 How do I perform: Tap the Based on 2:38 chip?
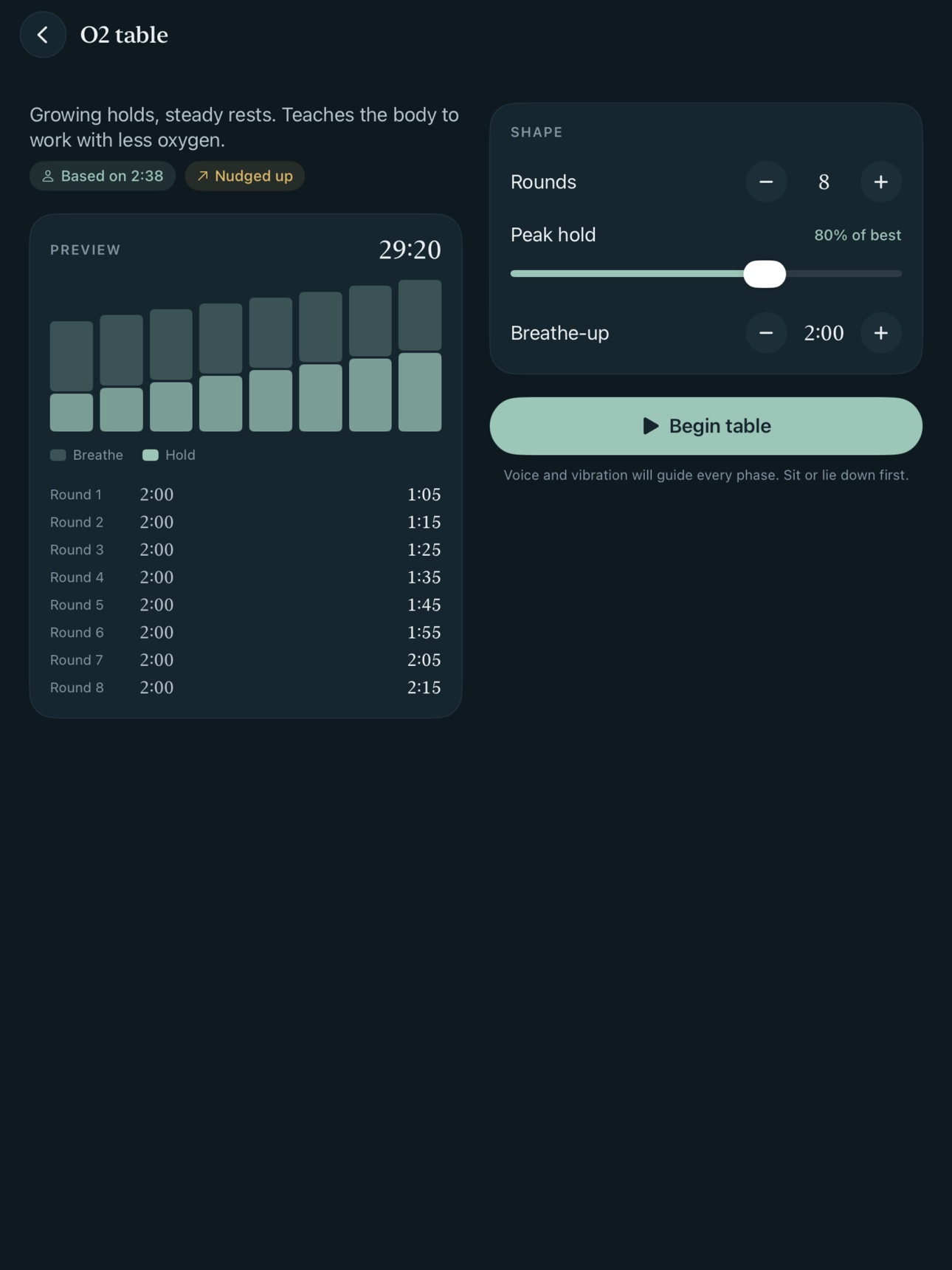[103, 176]
